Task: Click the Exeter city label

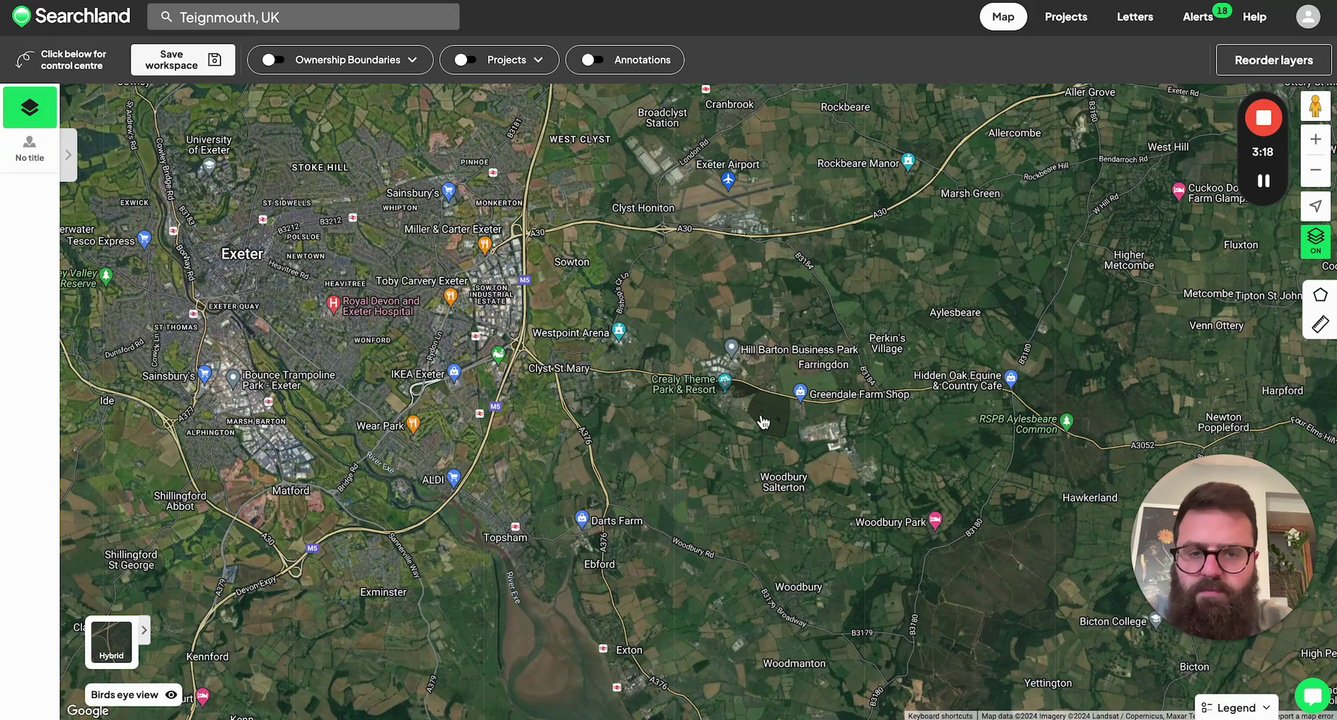Action: 242,254
